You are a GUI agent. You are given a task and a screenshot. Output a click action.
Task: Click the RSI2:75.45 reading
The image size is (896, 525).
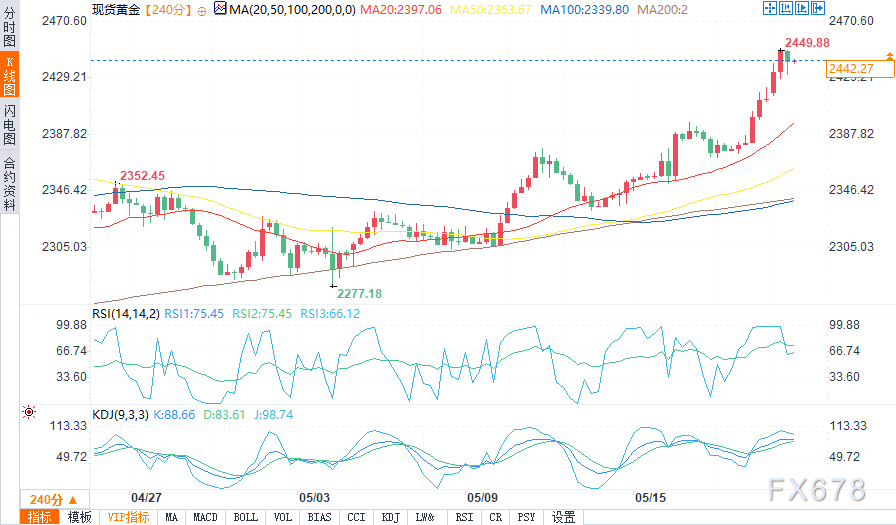tap(262, 314)
